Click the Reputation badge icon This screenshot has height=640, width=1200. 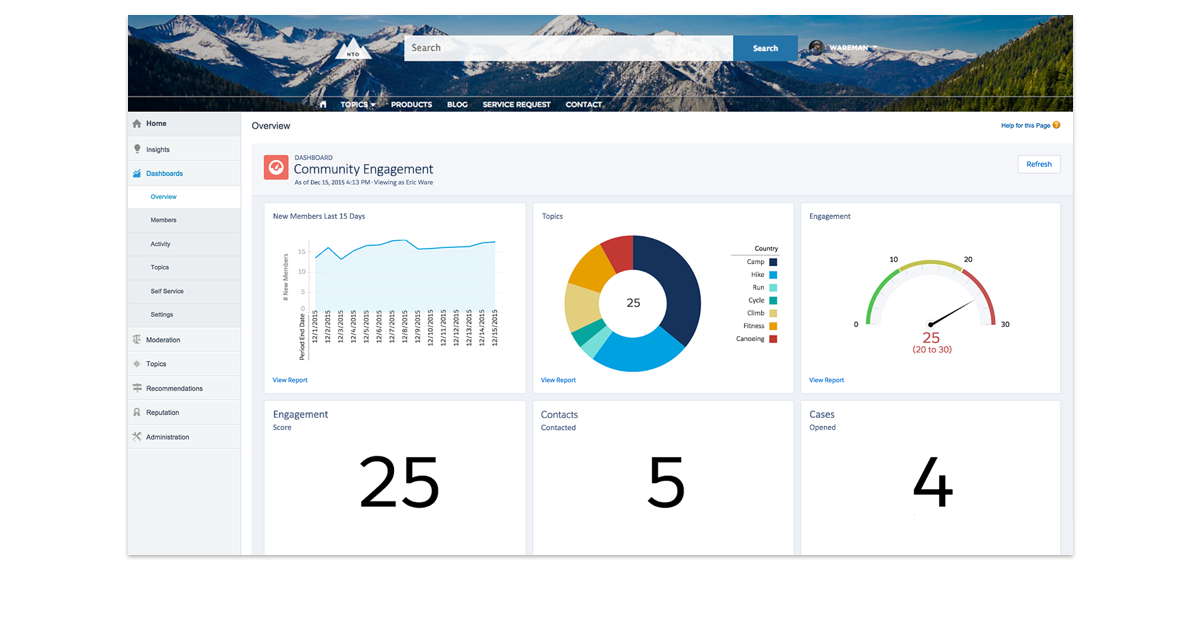point(137,412)
